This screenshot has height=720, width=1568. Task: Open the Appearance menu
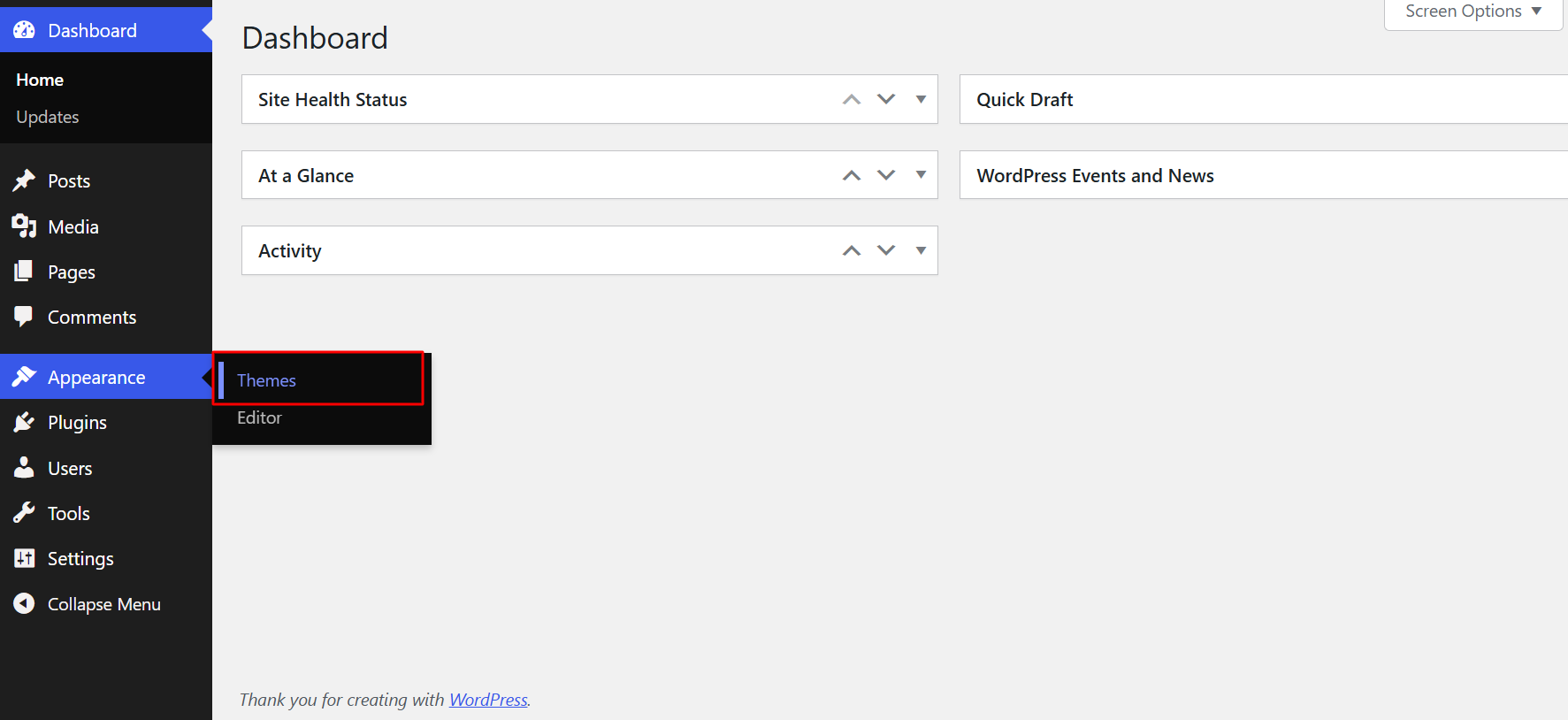pyautogui.click(x=106, y=377)
